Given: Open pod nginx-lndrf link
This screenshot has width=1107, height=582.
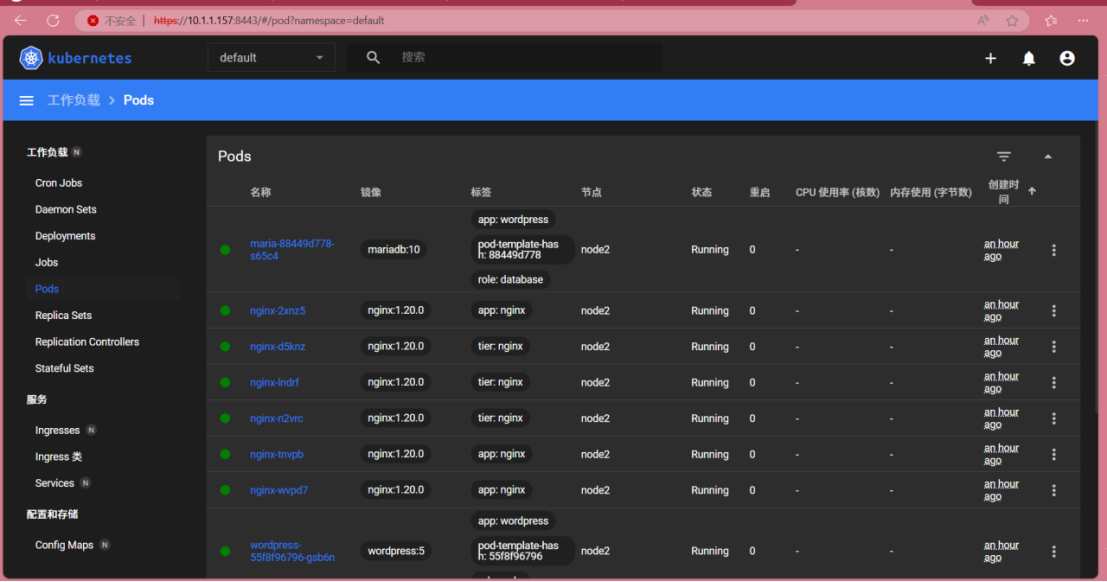Looking at the screenshot, I should click(x=274, y=382).
